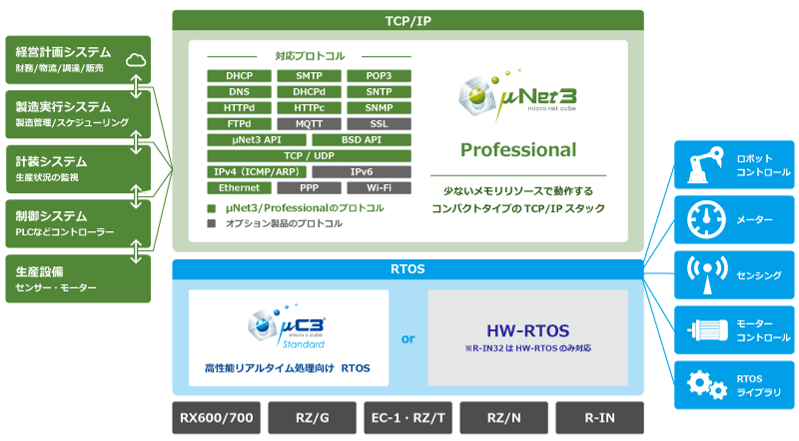This screenshot has height=441, width=799.
Task: Select the DHCP protocol block
Action: coord(238,76)
